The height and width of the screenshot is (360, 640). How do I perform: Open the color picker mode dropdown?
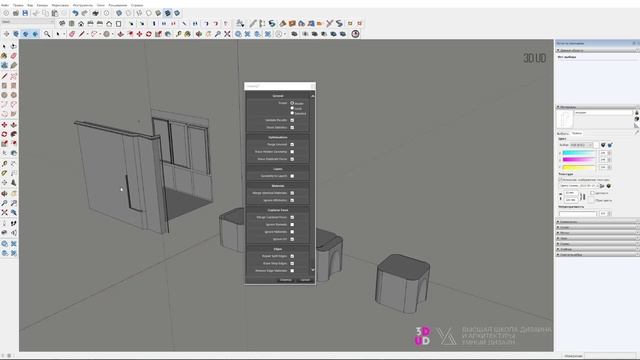pyautogui.click(x=581, y=145)
